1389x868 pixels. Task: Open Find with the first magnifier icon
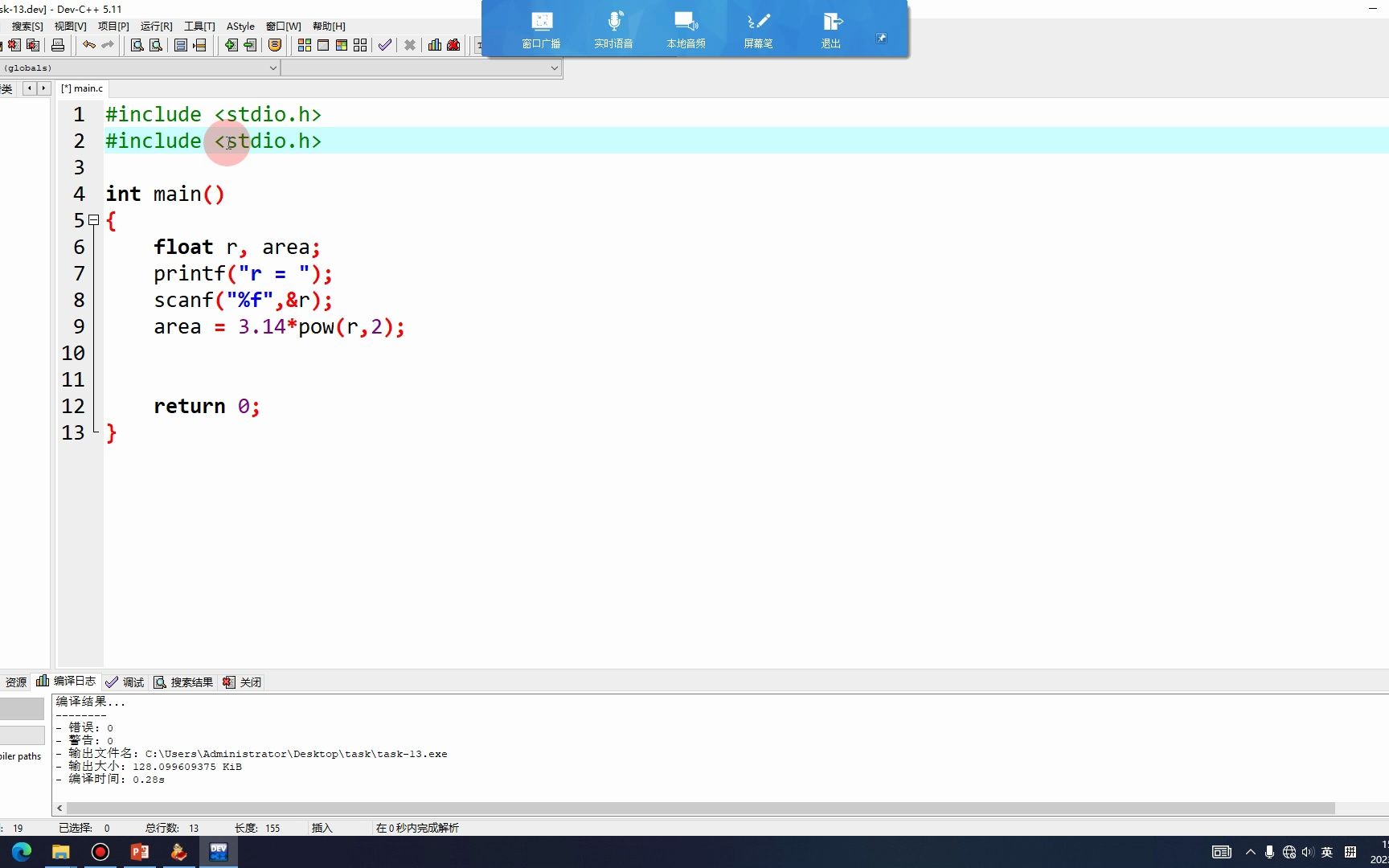(137, 45)
